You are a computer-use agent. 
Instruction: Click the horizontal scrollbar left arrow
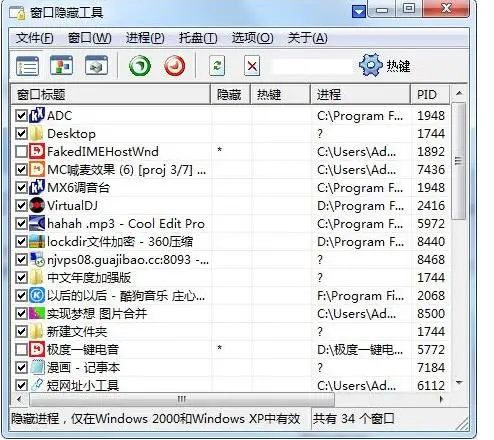click(x=19, y=399)
